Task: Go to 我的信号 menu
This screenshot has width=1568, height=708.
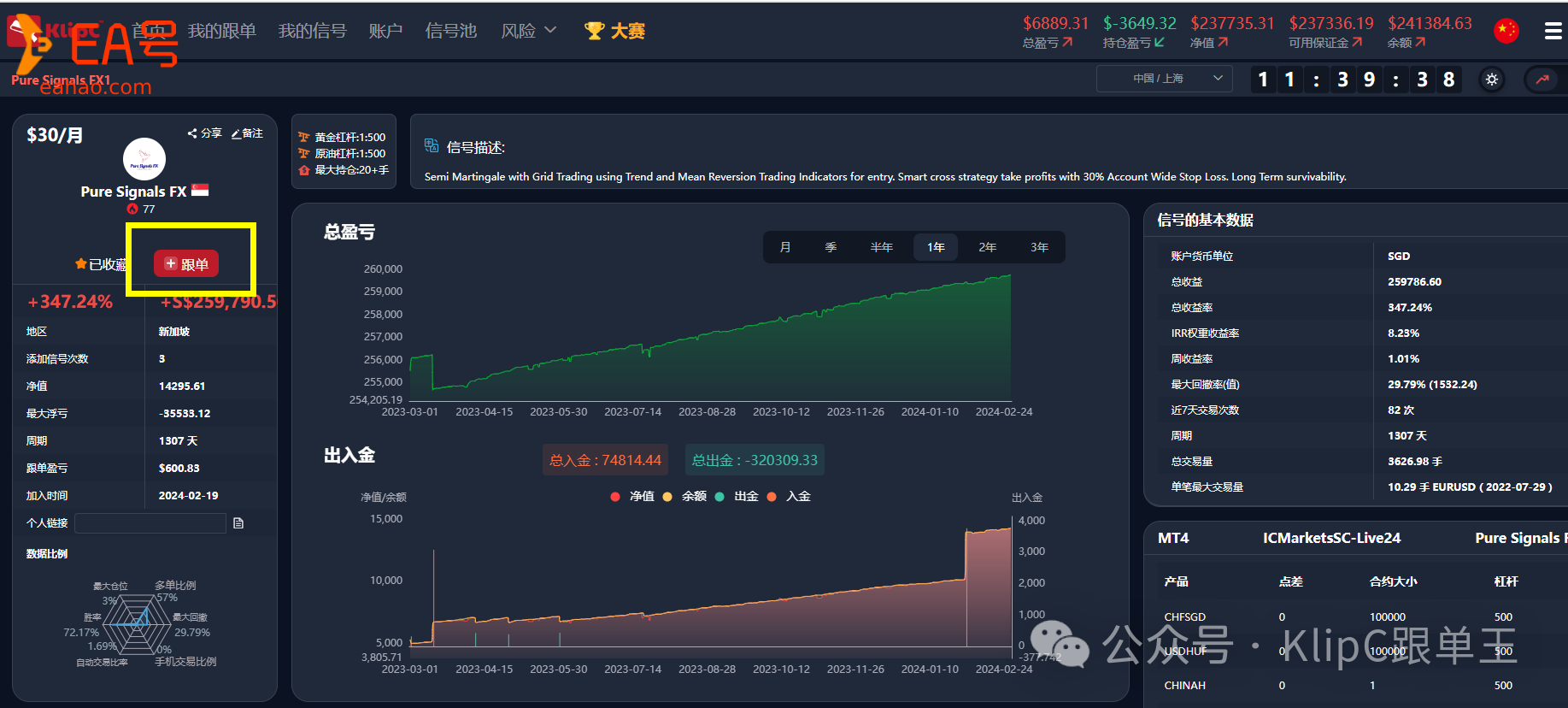Action: (x=312, y=31)
